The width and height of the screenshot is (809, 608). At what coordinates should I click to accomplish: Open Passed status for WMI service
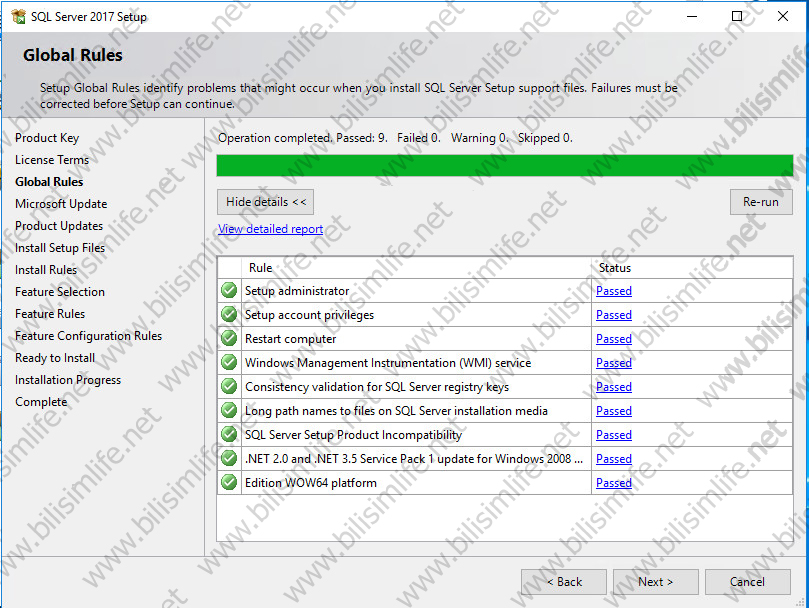pyautogui.click(x=613, y=362)
